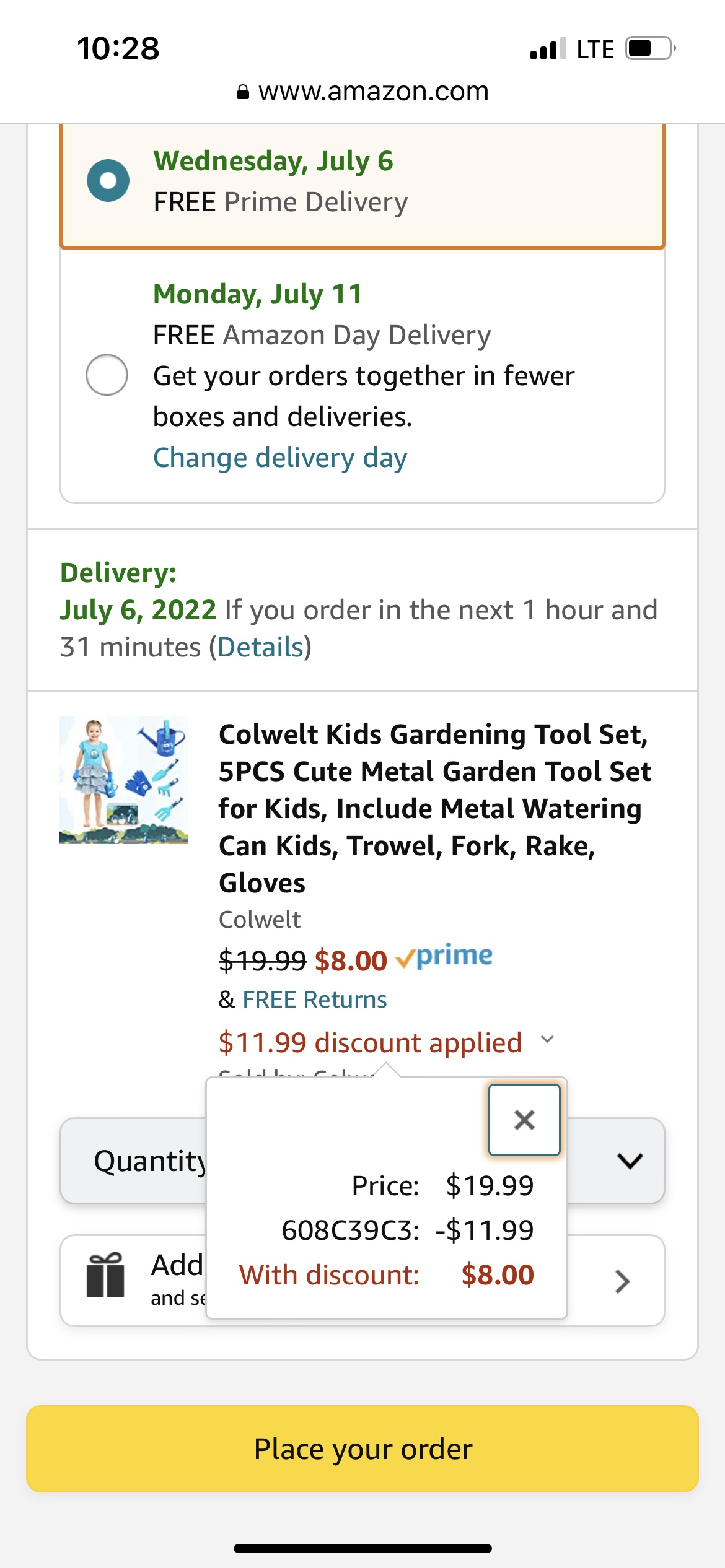Open the delivery Details link
This screenshot has height=1568, width=725.
point(260,647)
